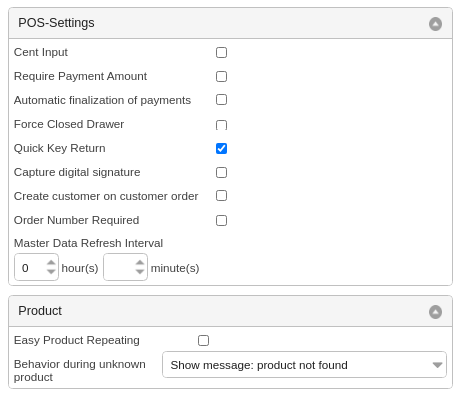Image resolution: width=460 pixels, height=397 pixels.
Task: Open the Behavior during unknown product dropdown
Action: click(304, 365)
